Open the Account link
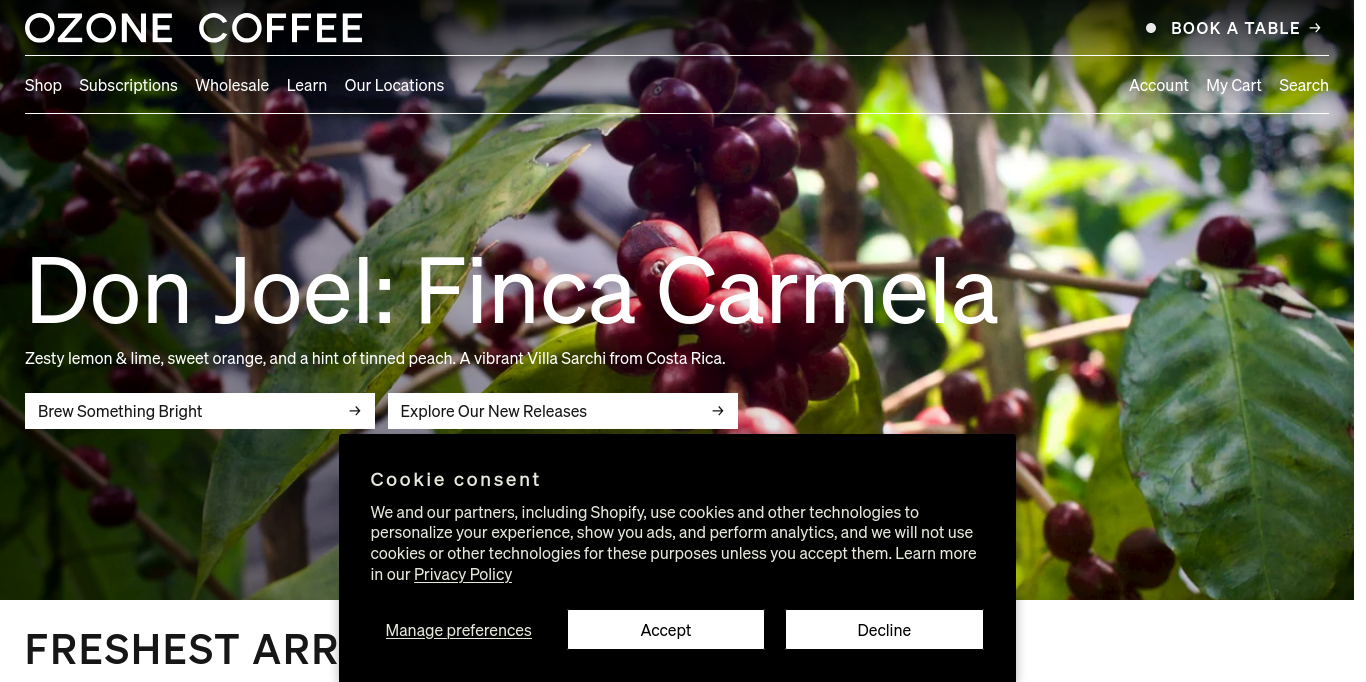 coord(1159,85)
